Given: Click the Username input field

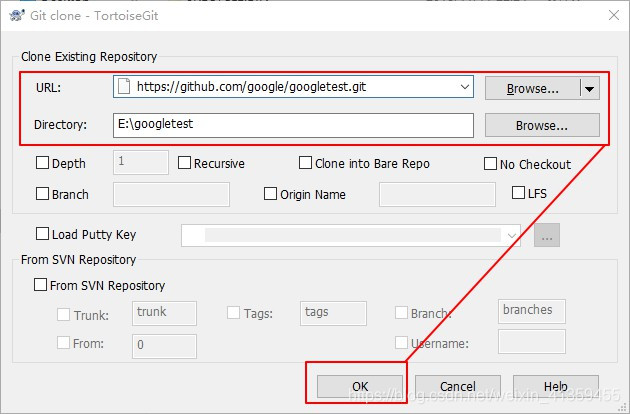Looking at the screenshot, I should [x=532, y=342].
